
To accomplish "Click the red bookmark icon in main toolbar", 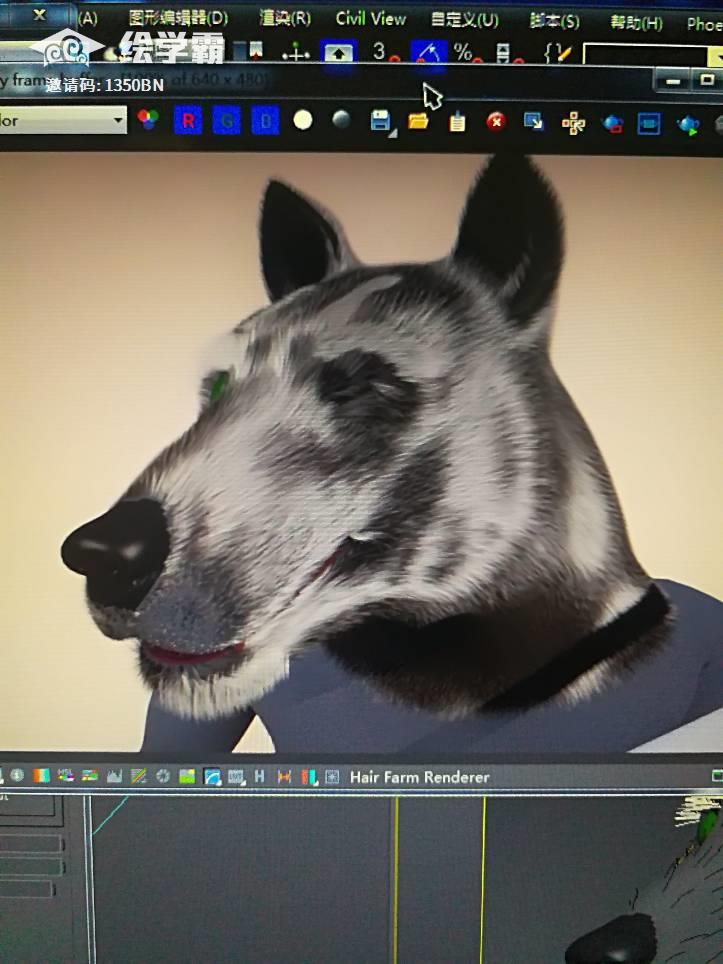I will coord(255,50).
